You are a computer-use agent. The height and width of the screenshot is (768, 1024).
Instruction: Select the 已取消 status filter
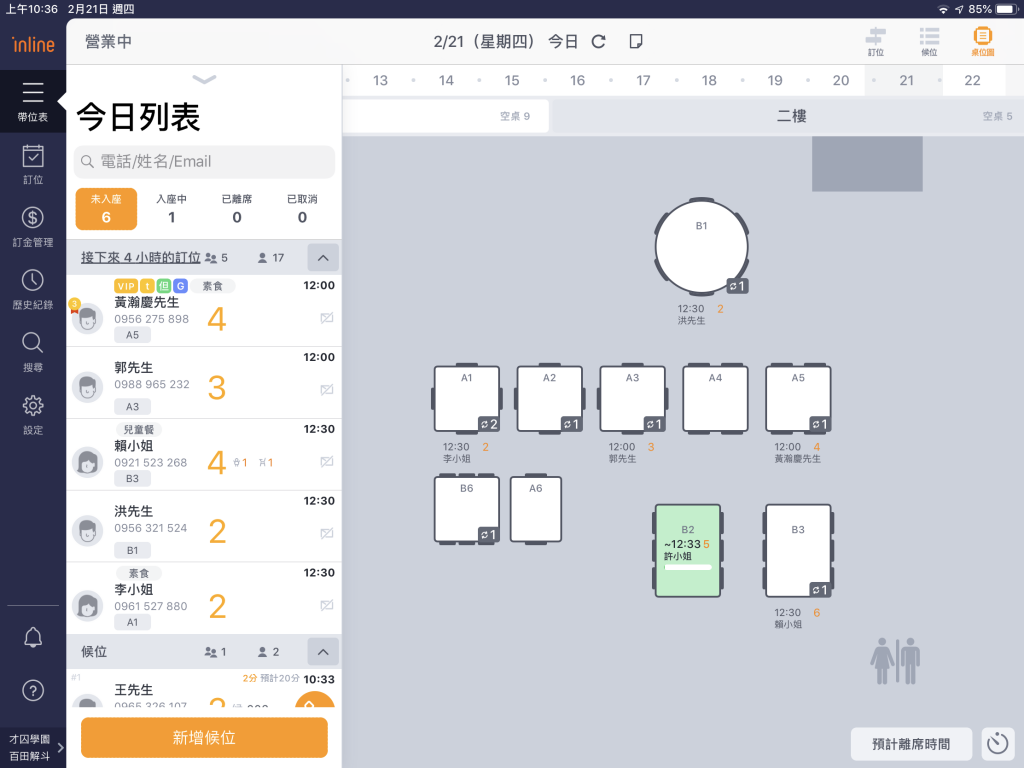pos(302,208)
